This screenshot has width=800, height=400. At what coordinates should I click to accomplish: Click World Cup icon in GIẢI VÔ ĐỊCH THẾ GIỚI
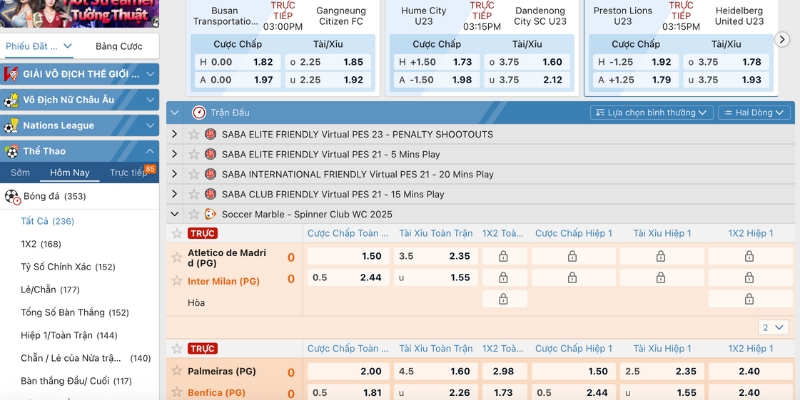coord(11,74)
